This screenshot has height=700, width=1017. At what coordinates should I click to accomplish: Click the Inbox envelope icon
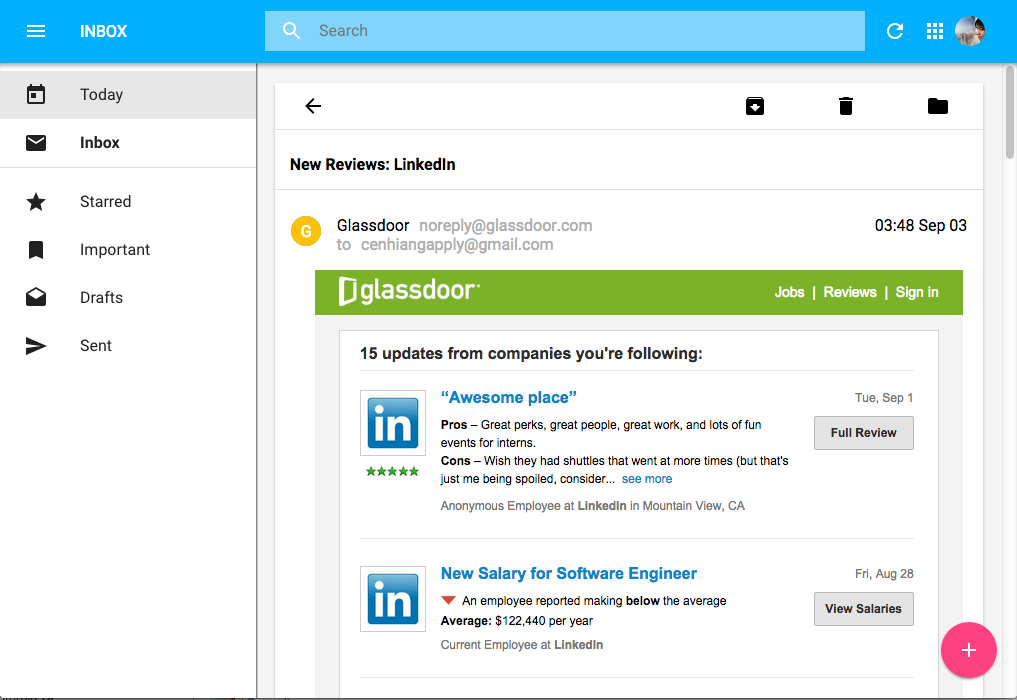coord(36,143)
